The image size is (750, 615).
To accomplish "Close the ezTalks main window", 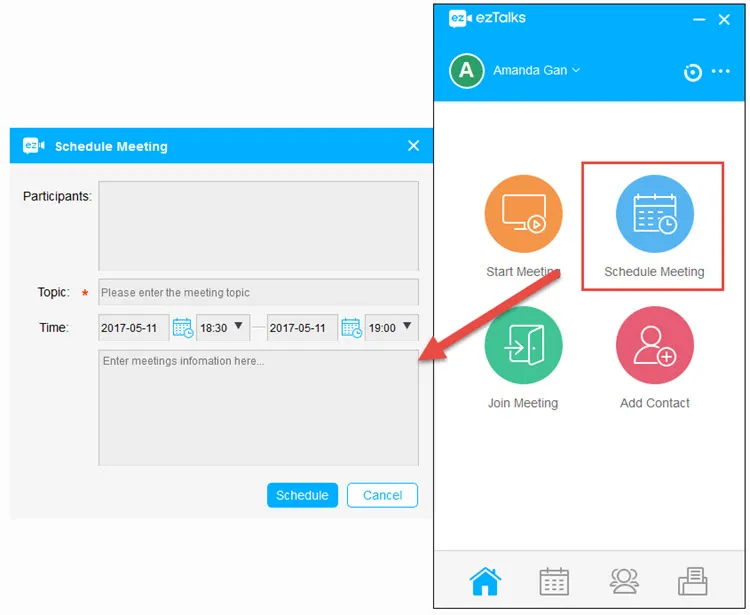I will pos(724,20).
